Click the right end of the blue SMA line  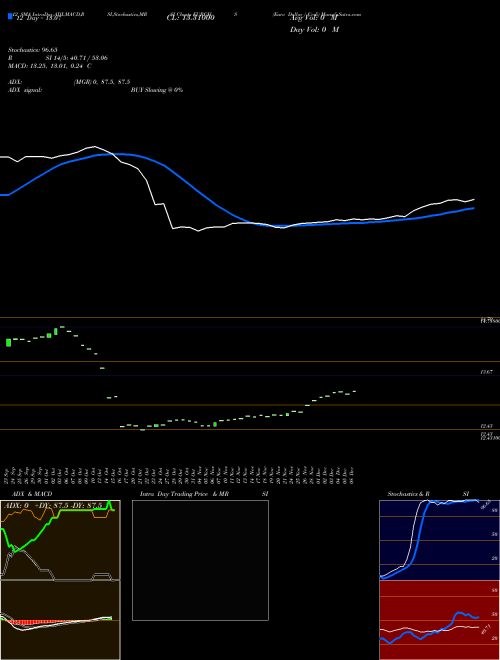coord(474,208)
